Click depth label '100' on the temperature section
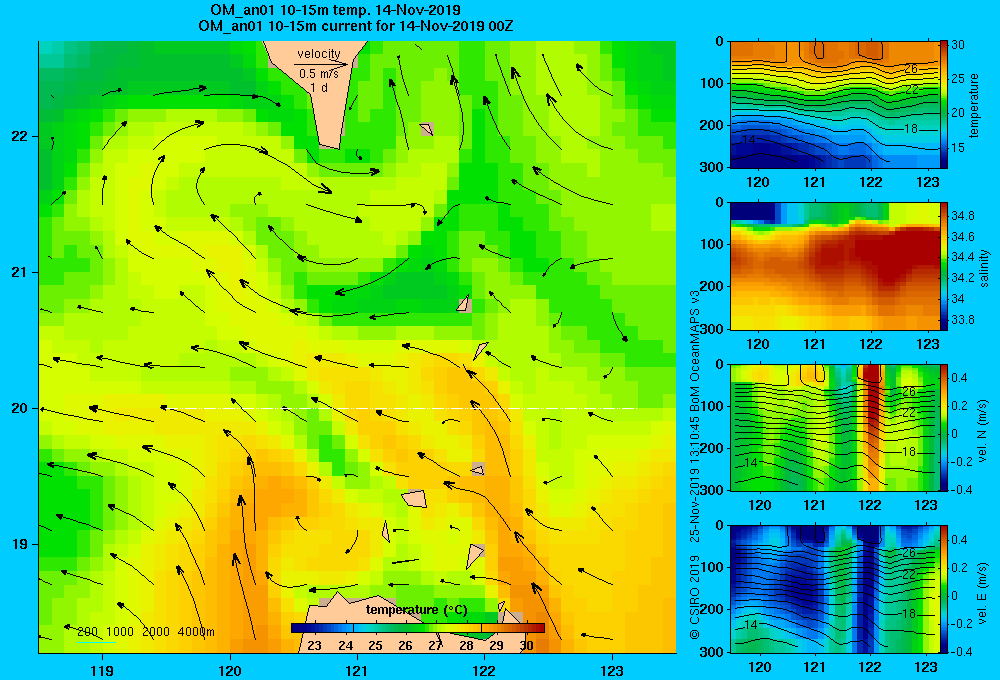This screenshot has width=1000, height=680. point(712,83)
